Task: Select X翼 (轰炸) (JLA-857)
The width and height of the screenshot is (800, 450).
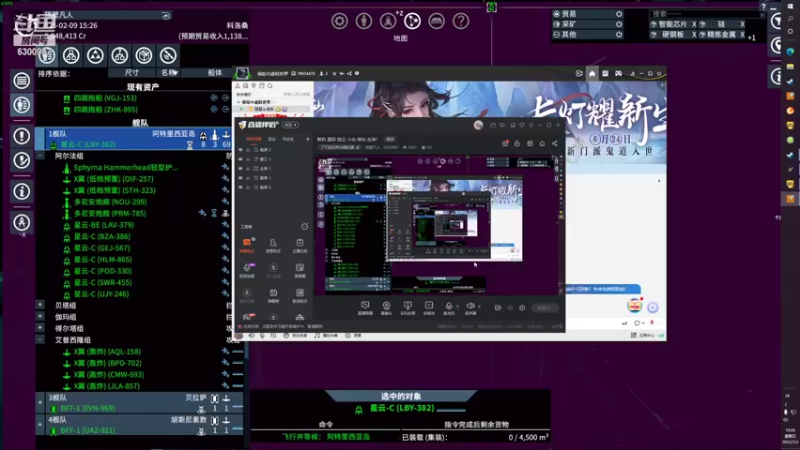Action: 107,386
